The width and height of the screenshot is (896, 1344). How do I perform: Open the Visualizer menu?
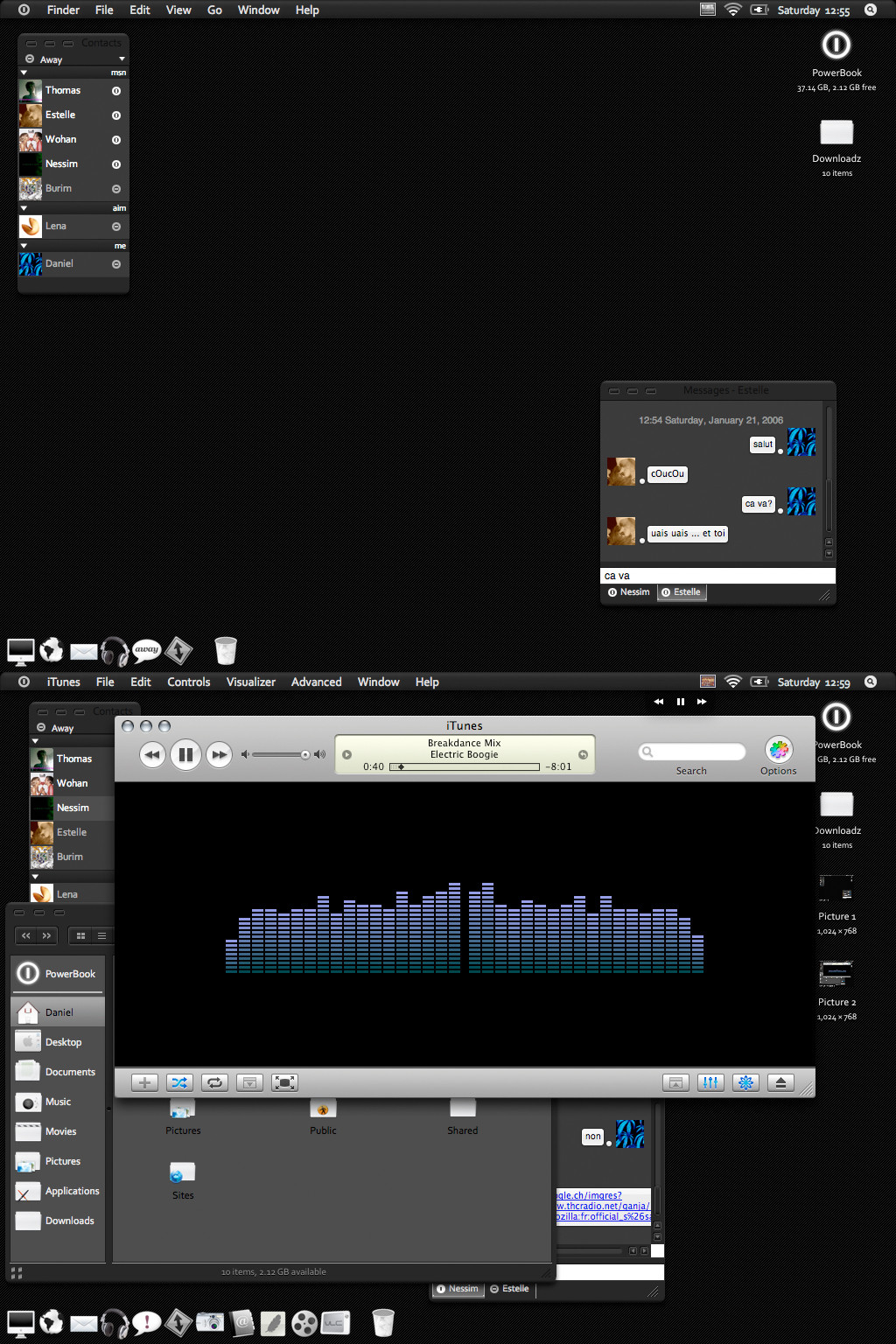pos(251,682)
